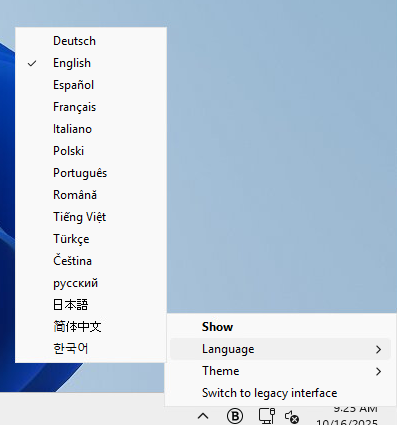
Task: Expand the Theme submenu chevron
Action: click(378, 371)
